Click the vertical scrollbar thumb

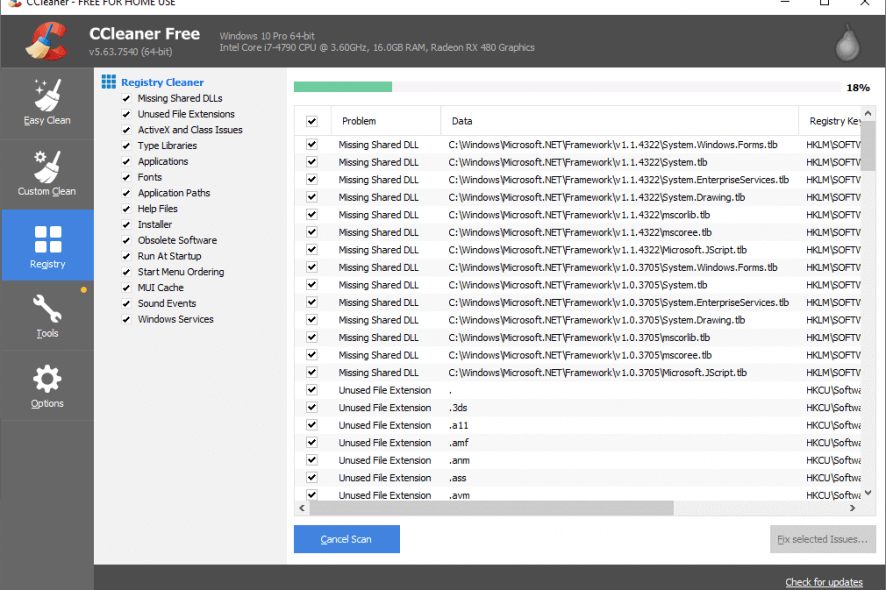click(x=868, y=146)
